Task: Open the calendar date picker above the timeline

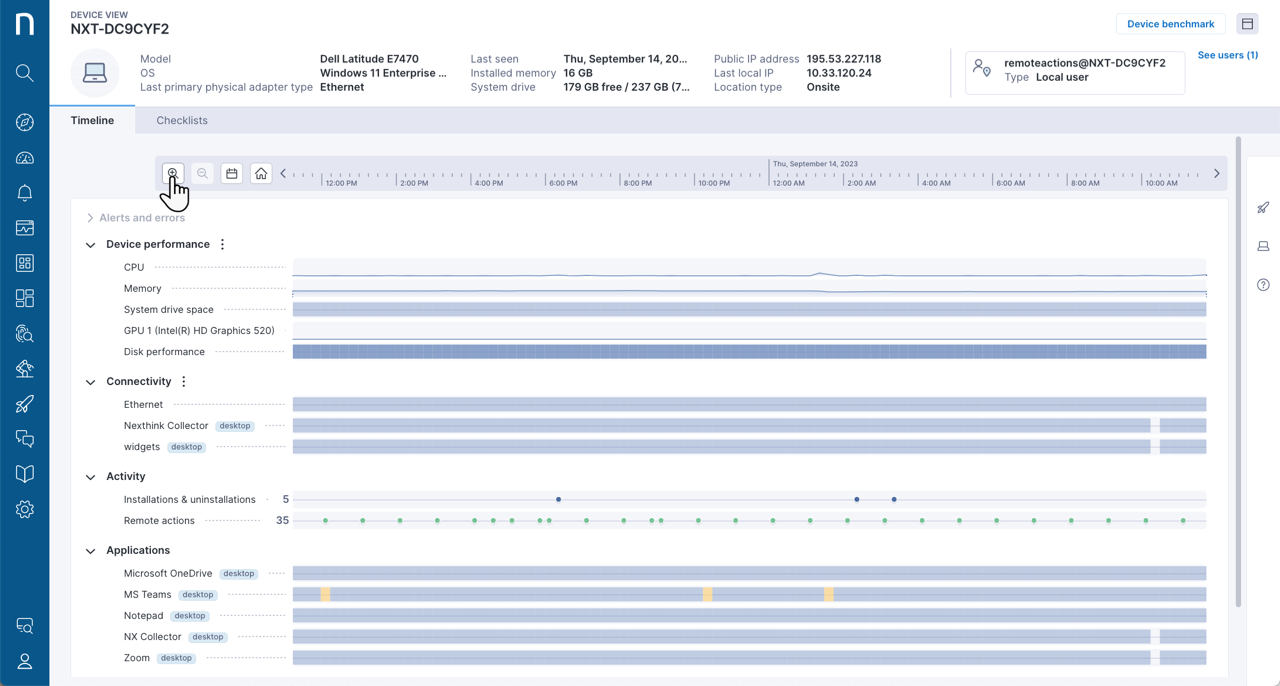Action: [x=231, y=172]
